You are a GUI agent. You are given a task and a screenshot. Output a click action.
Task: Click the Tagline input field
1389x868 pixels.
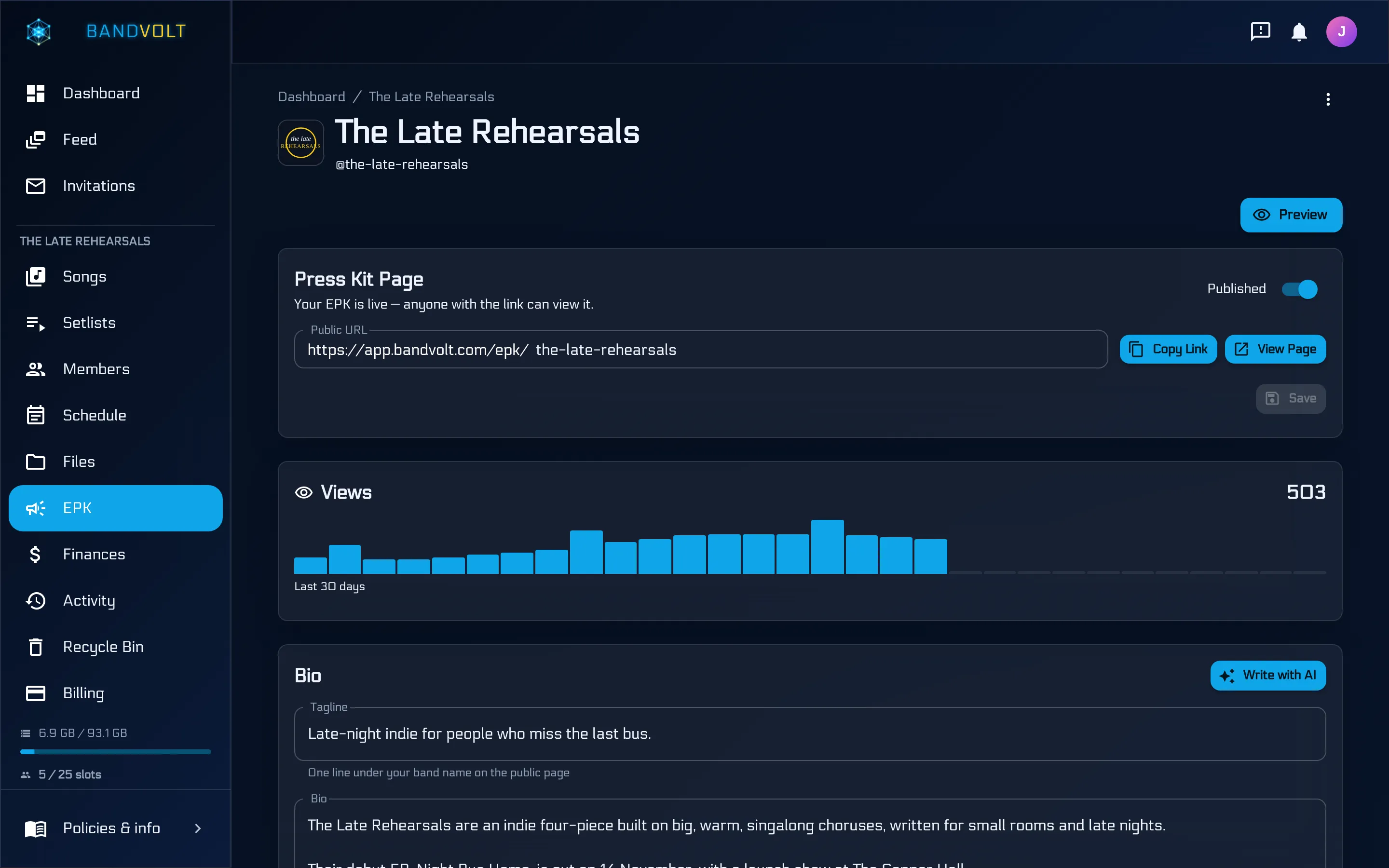(x=810, y=733)
